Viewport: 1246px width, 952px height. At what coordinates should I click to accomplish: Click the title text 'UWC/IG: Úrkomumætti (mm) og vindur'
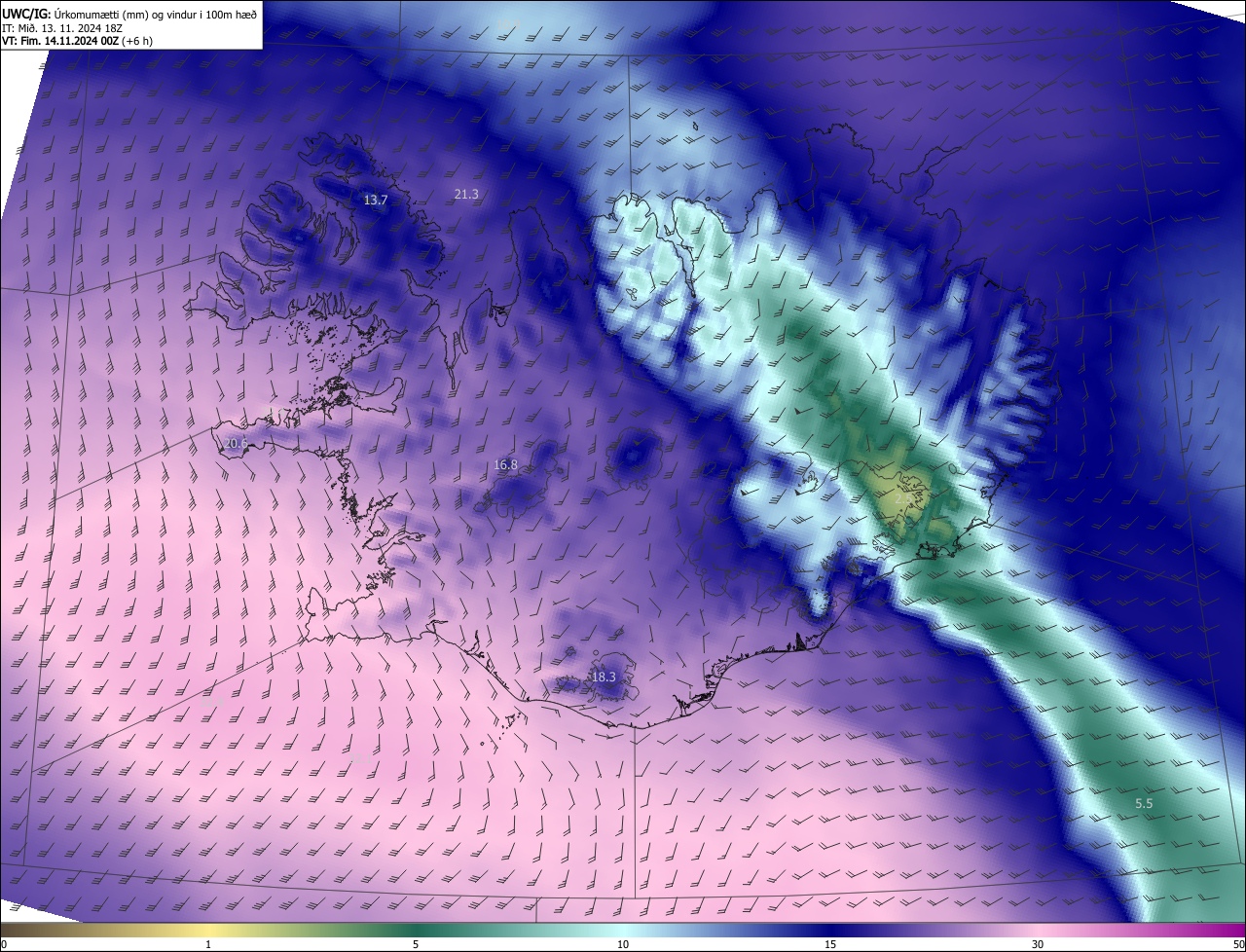click(x=100, y=14)
